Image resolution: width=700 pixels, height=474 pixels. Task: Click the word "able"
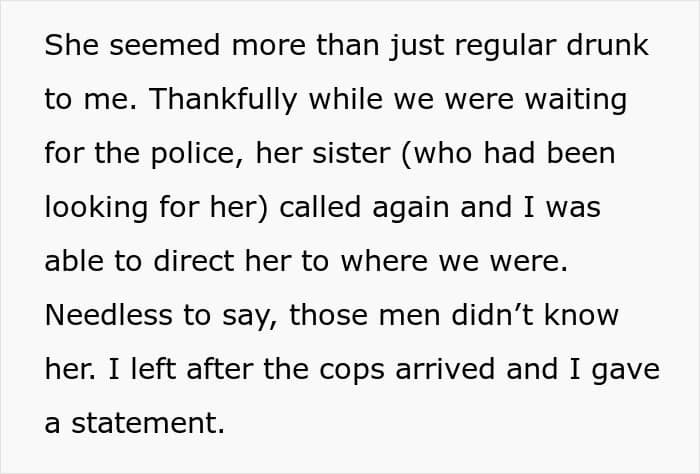click(74, 261)
